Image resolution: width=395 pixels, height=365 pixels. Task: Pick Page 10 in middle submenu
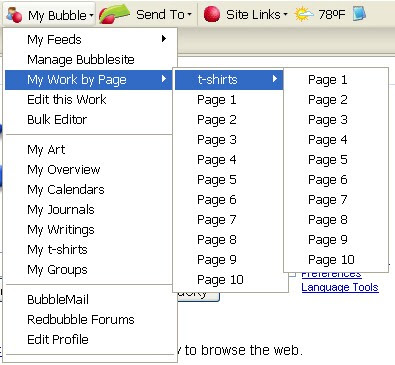click(x=229, y=280)
